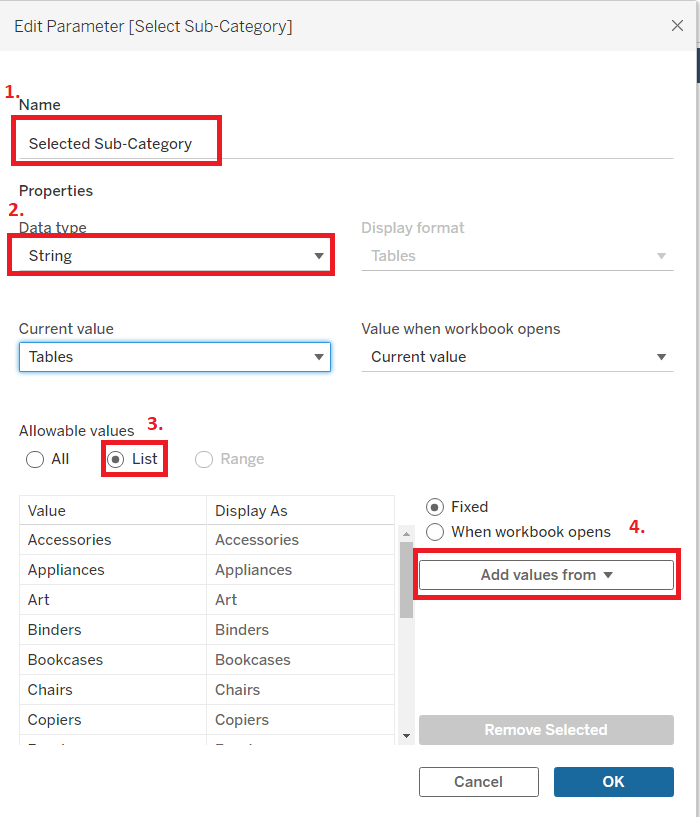
Task: Click the scroll up arrow of values list
Action: coord(406,533)
